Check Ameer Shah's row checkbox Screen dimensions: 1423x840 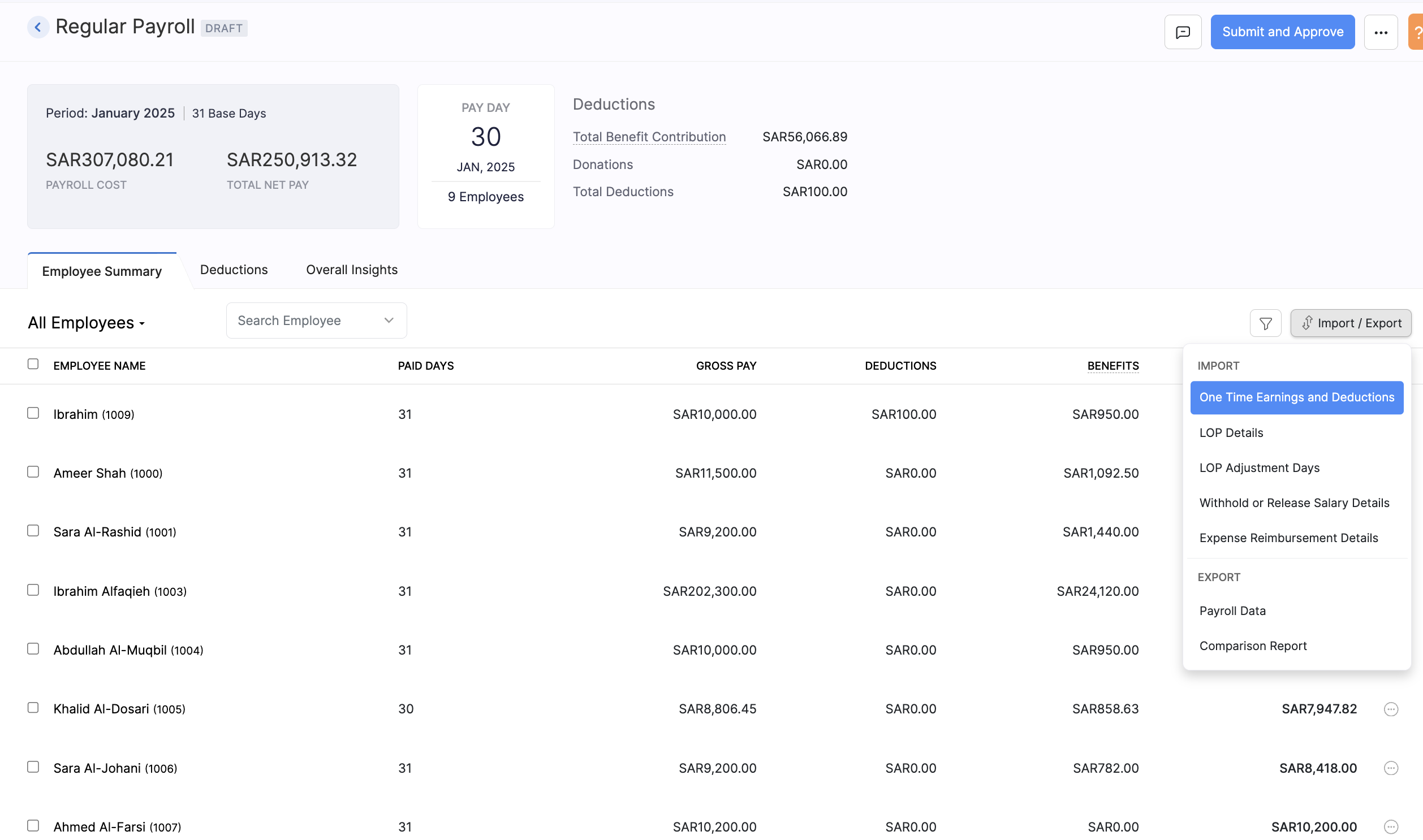coord(33,471)
